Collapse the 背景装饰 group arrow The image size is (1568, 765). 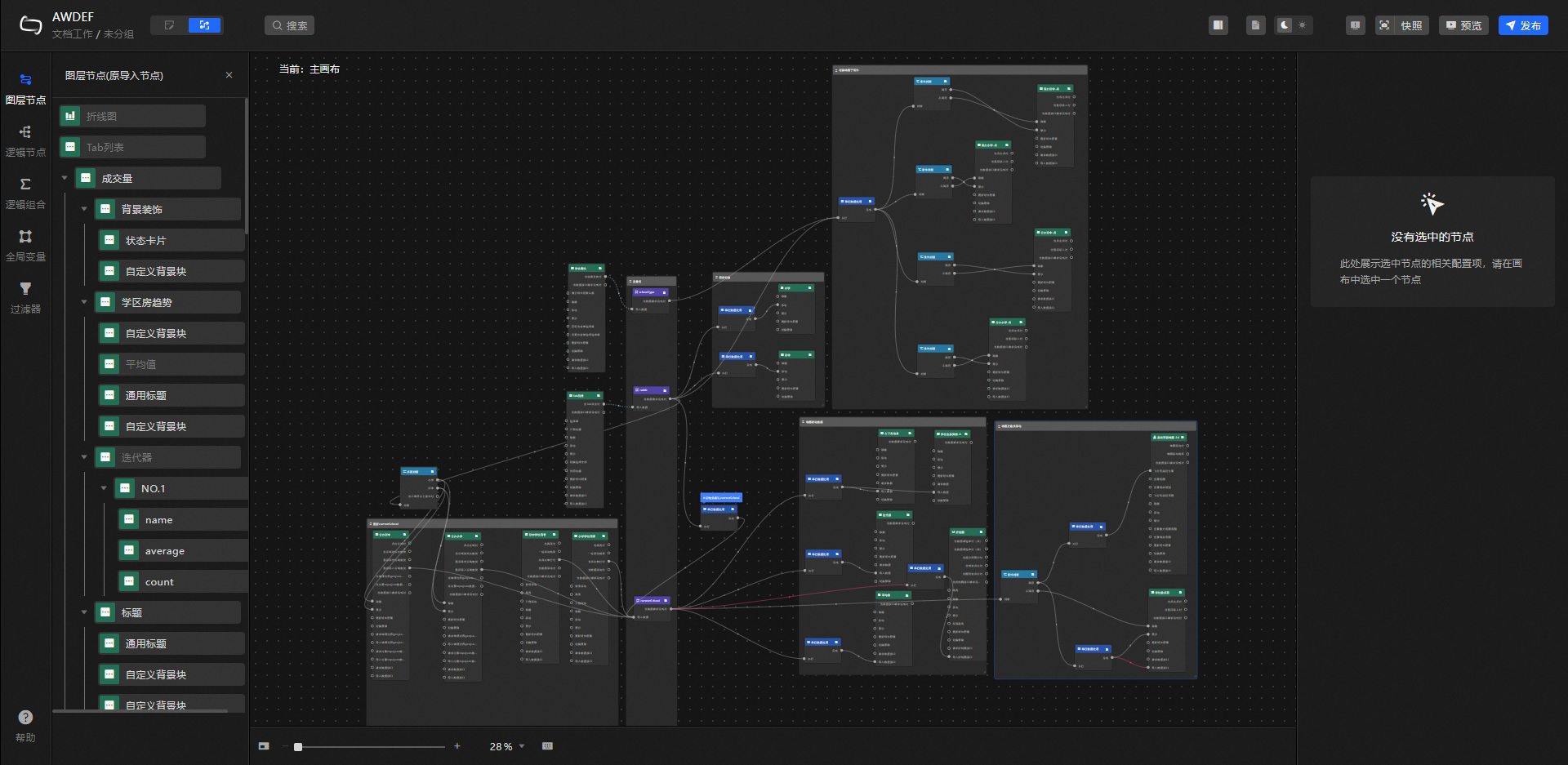[84, 209]
